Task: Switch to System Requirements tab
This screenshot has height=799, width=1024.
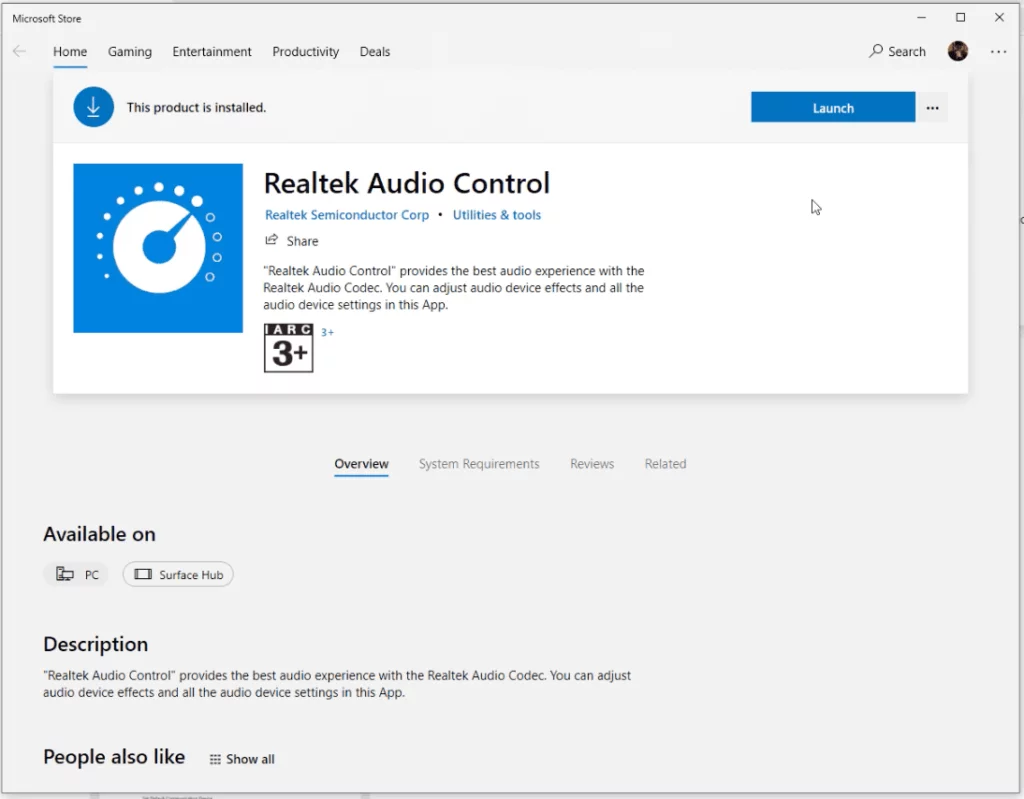Action: [x=479, y=464]
